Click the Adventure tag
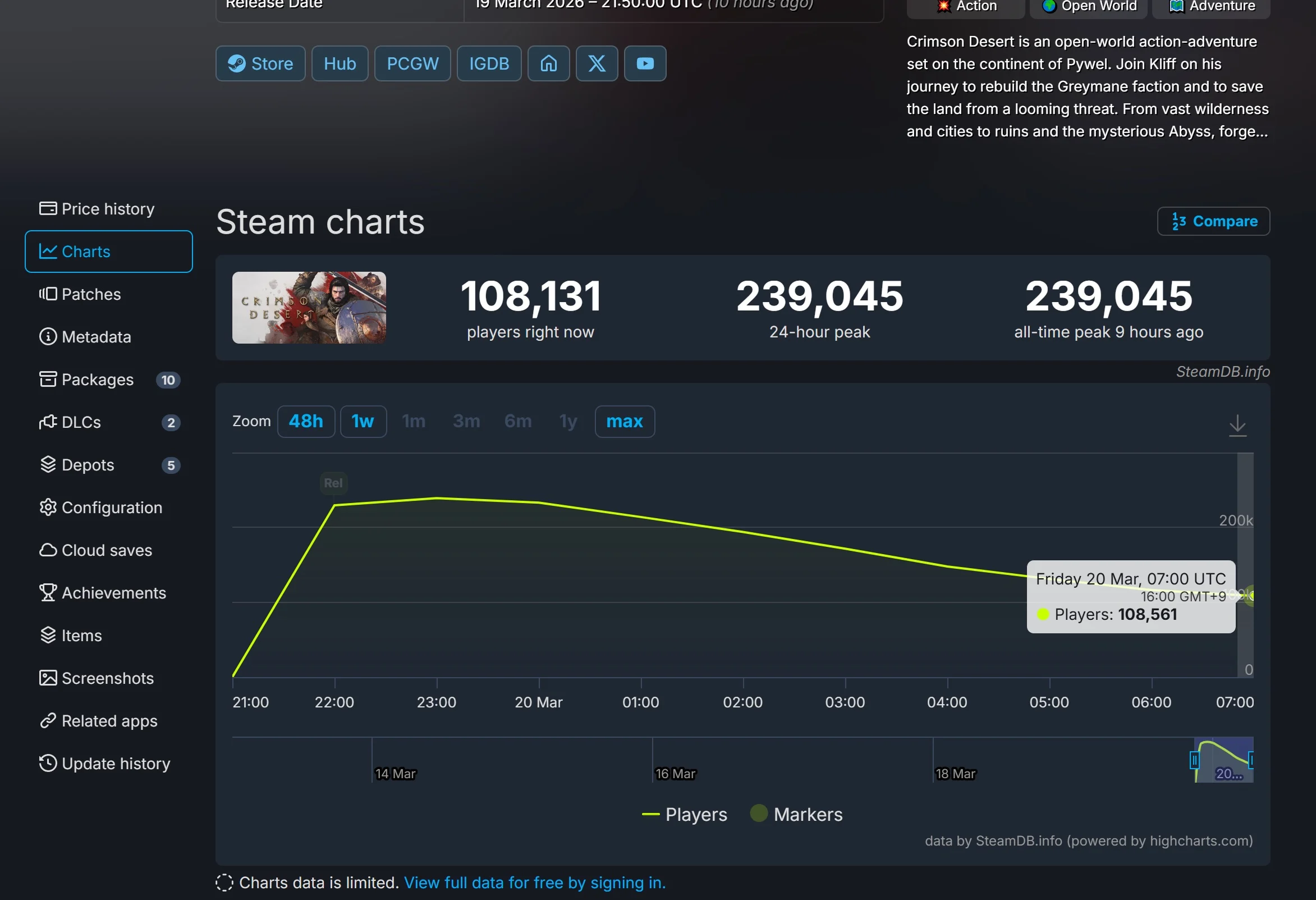This screenshot has width=1316, height=900. tap(1210, 7)
